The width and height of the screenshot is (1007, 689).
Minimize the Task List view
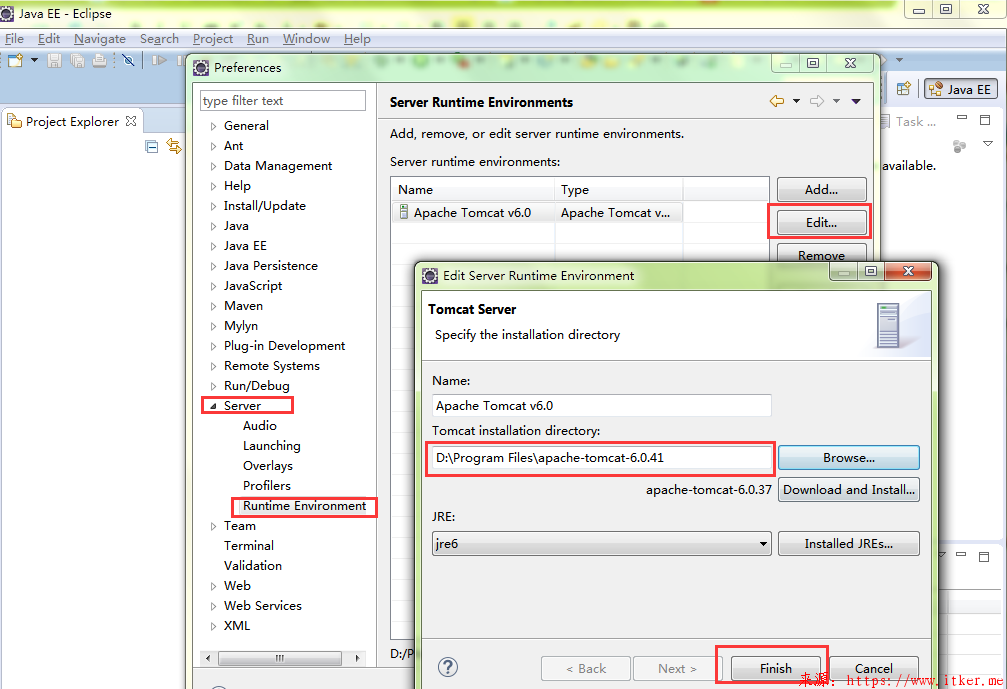tap(961, 118)
